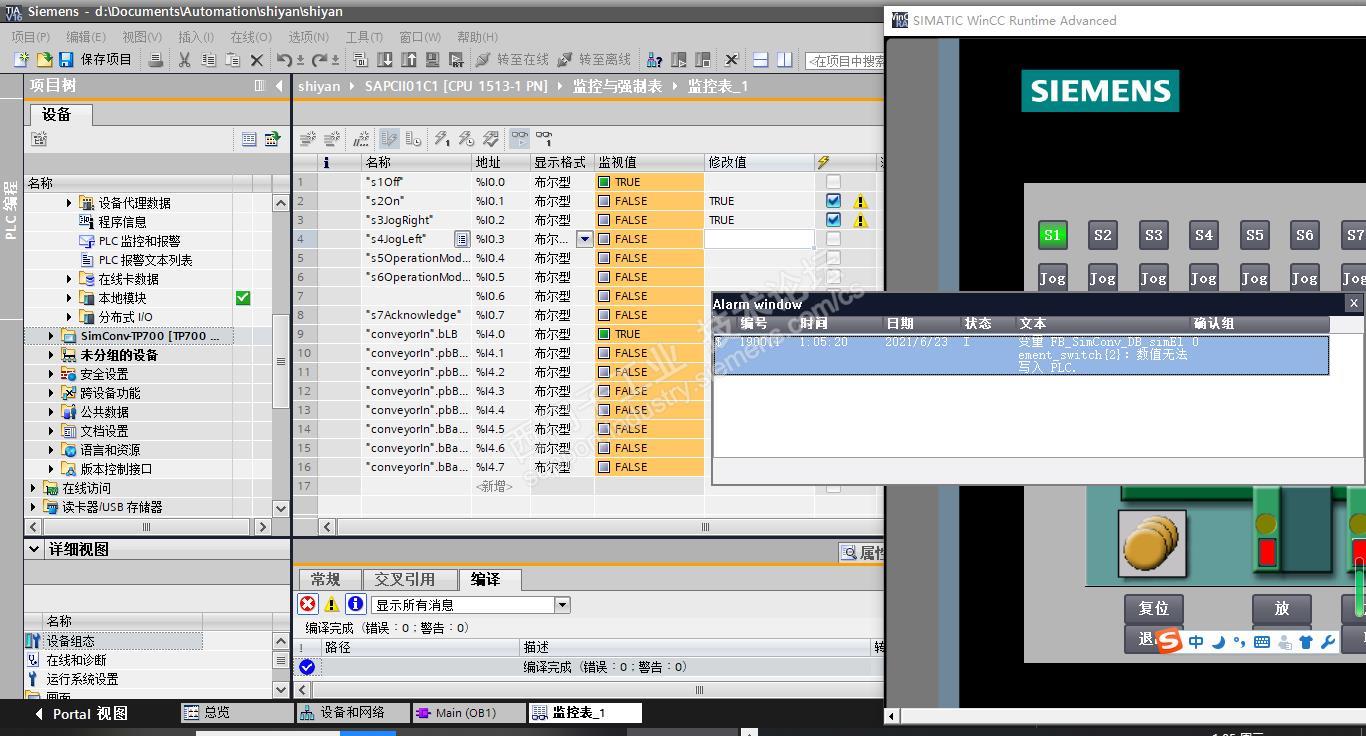Click the Undo arrow icon

[x=285, y=60]
